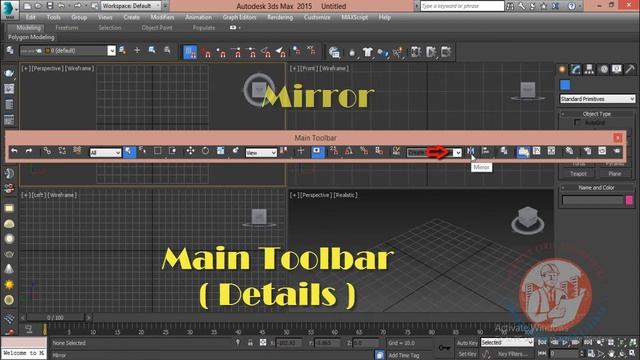Click the Select and Manipulate icon
The width and height of the screenshot is (640, 360).
pos(301,151)
